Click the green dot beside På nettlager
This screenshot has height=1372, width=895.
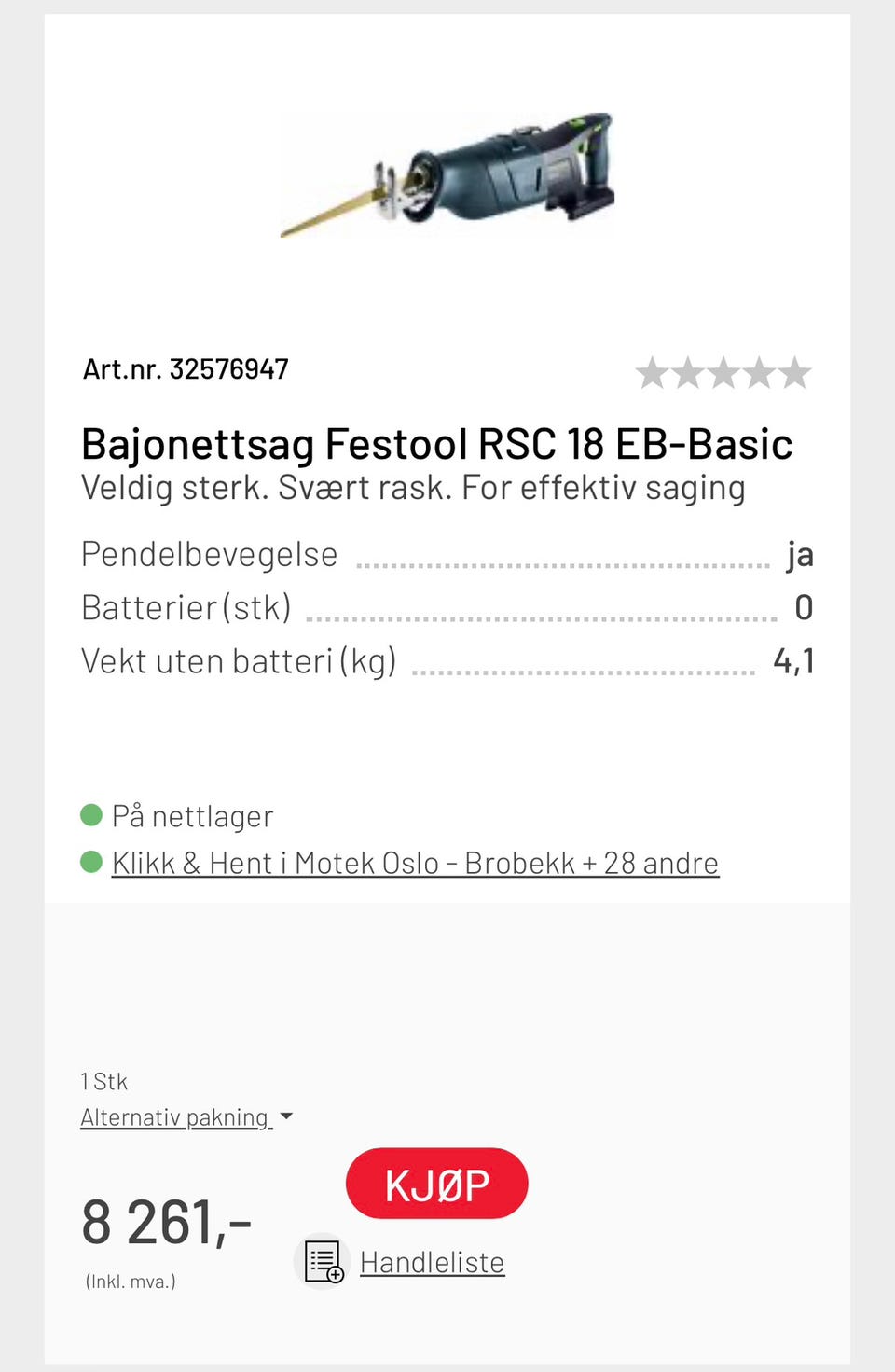[x=91, y=815]
